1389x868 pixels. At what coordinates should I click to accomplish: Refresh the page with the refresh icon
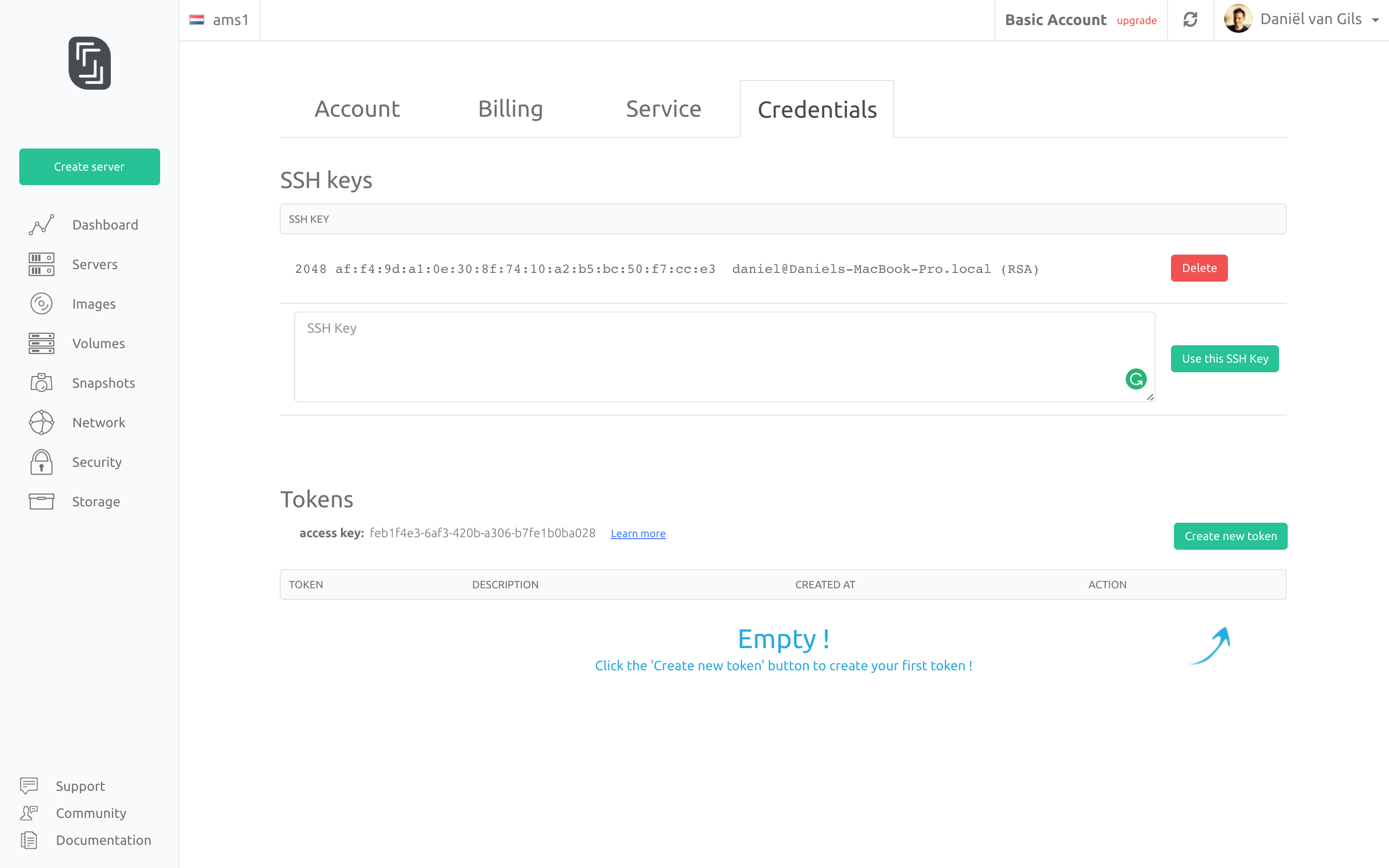point(1190,19)
